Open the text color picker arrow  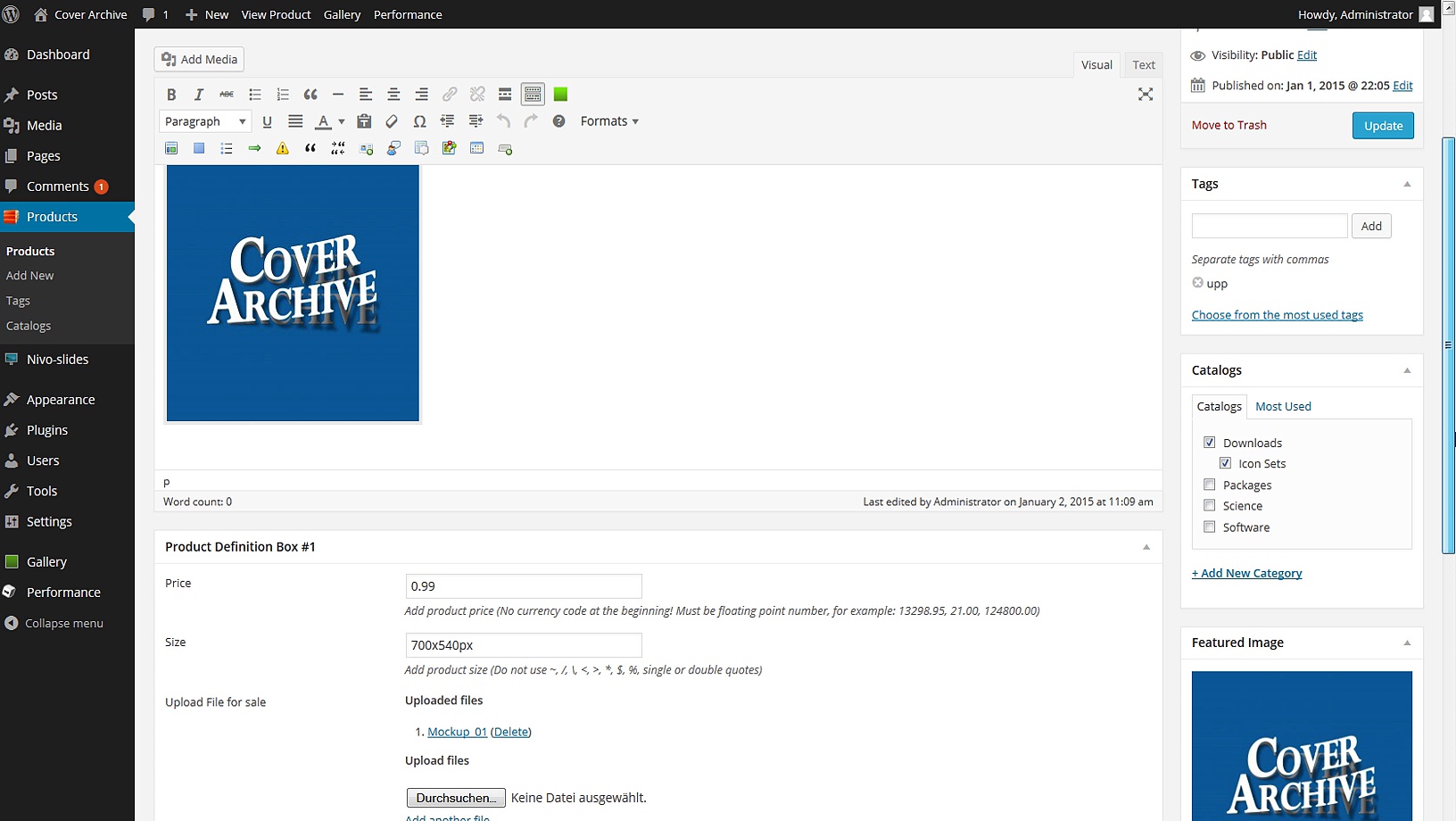[x=342, y=121]
